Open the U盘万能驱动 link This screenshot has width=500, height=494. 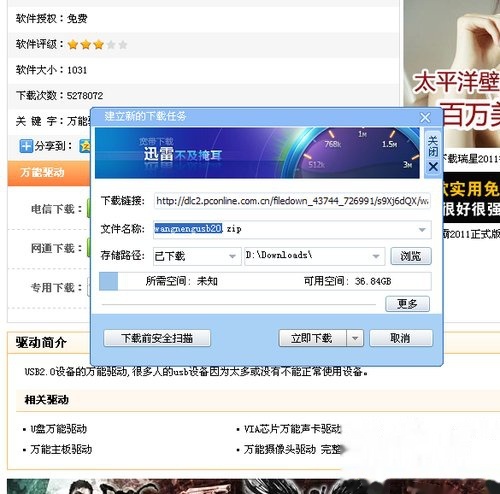(x=59, y=429)
